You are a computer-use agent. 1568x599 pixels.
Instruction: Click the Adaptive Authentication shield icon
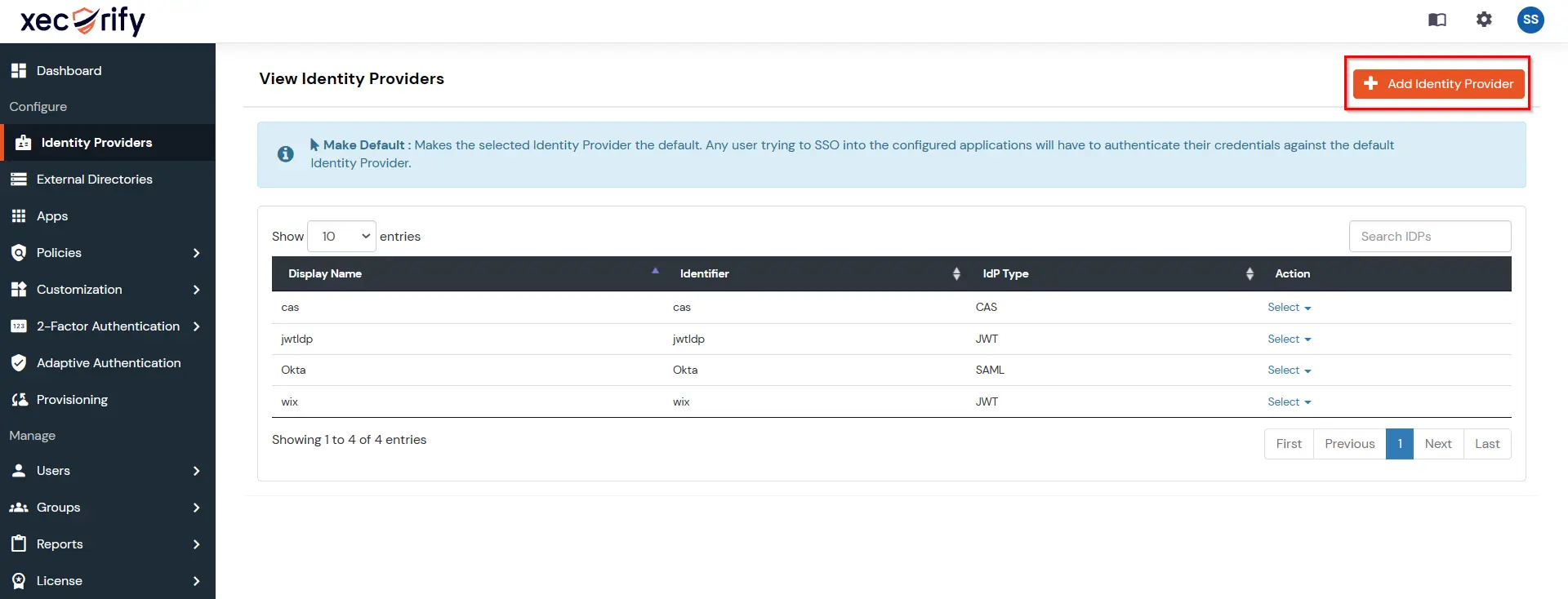(19, 363)
